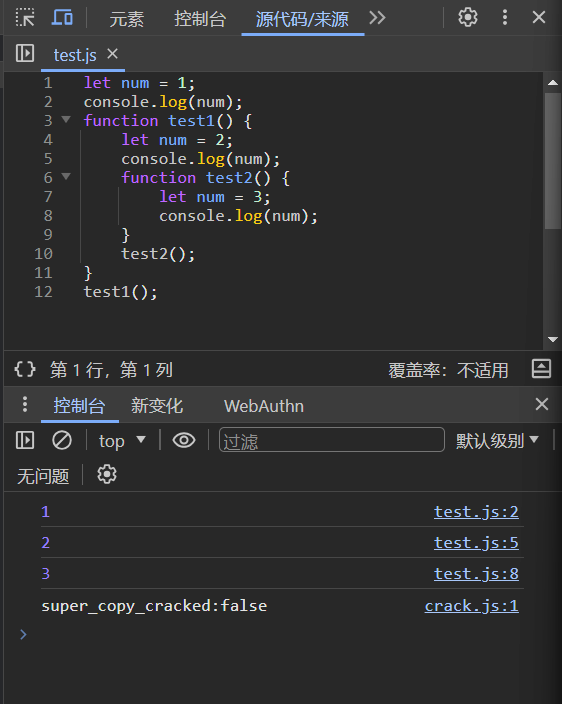Open the 控制台 tab in top bar
562x704 pixels.
coord(200,19)
